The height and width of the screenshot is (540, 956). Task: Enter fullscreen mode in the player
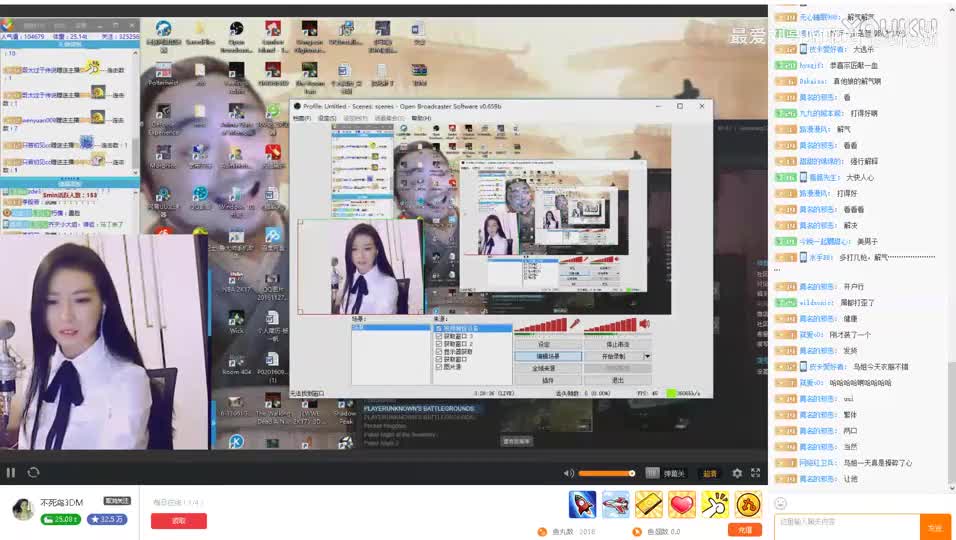[x=755, y=472]
